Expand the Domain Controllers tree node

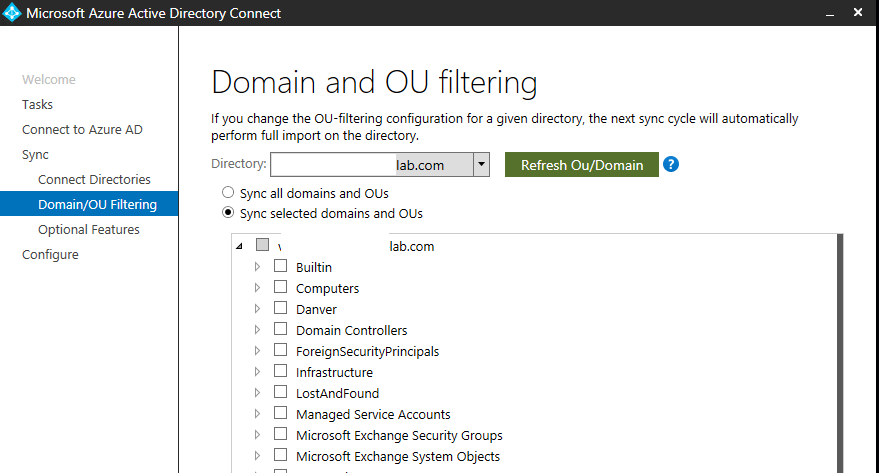point(257,330)
